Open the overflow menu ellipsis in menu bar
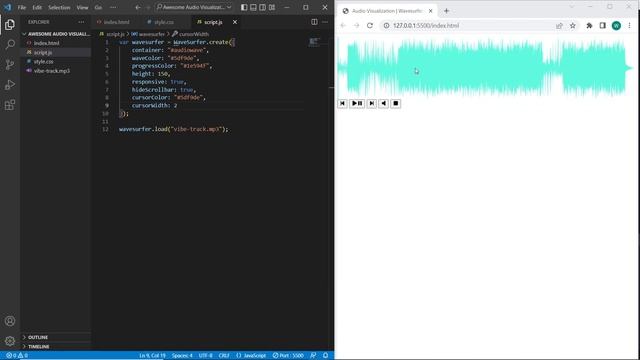This screenshot has height=360, width=640. point(113,7)
